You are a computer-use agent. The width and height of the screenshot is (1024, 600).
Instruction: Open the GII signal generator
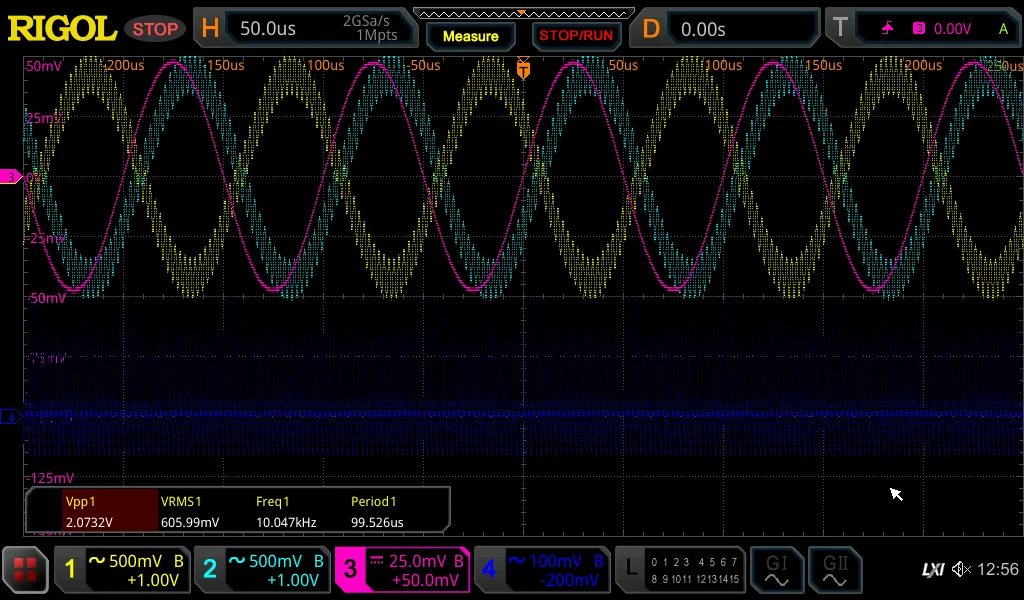pos(835,570)
